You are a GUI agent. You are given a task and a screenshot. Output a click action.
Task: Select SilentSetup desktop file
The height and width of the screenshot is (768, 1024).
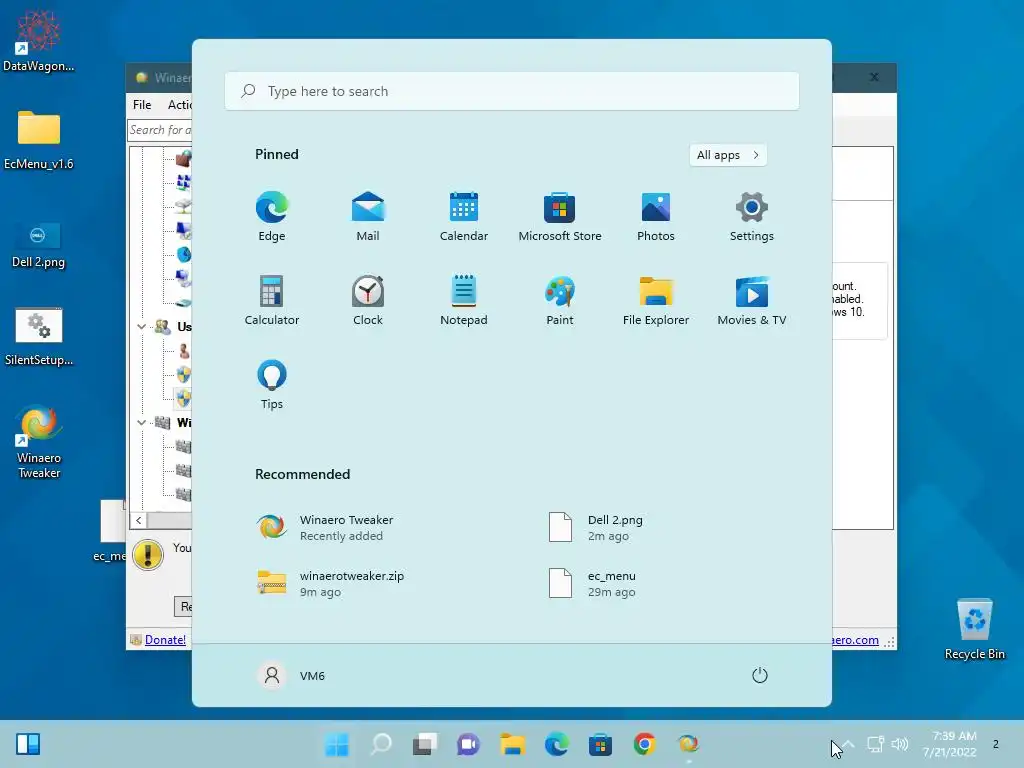point(39,336)
